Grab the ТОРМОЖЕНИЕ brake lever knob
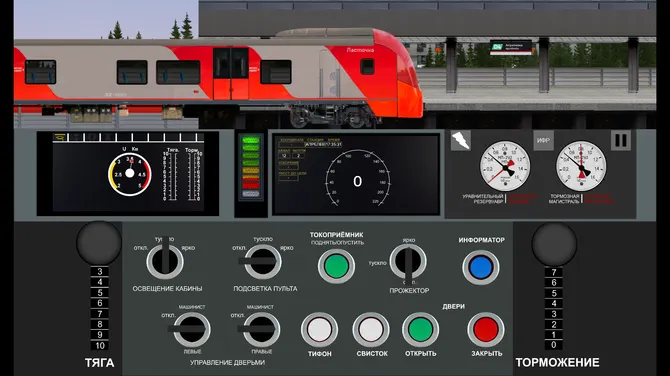 [x=554, y=244]
